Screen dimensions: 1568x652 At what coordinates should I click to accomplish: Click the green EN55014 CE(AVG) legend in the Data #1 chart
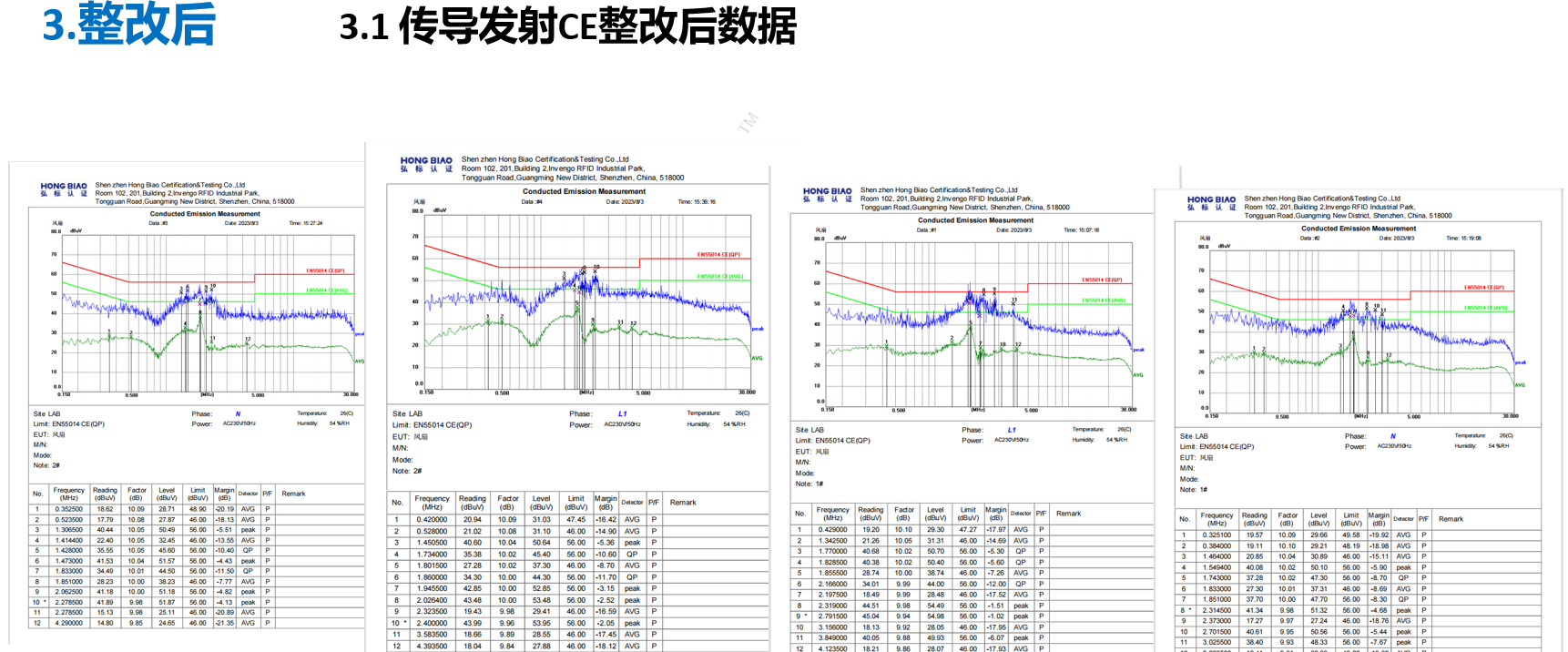(x=1103, y=300)
